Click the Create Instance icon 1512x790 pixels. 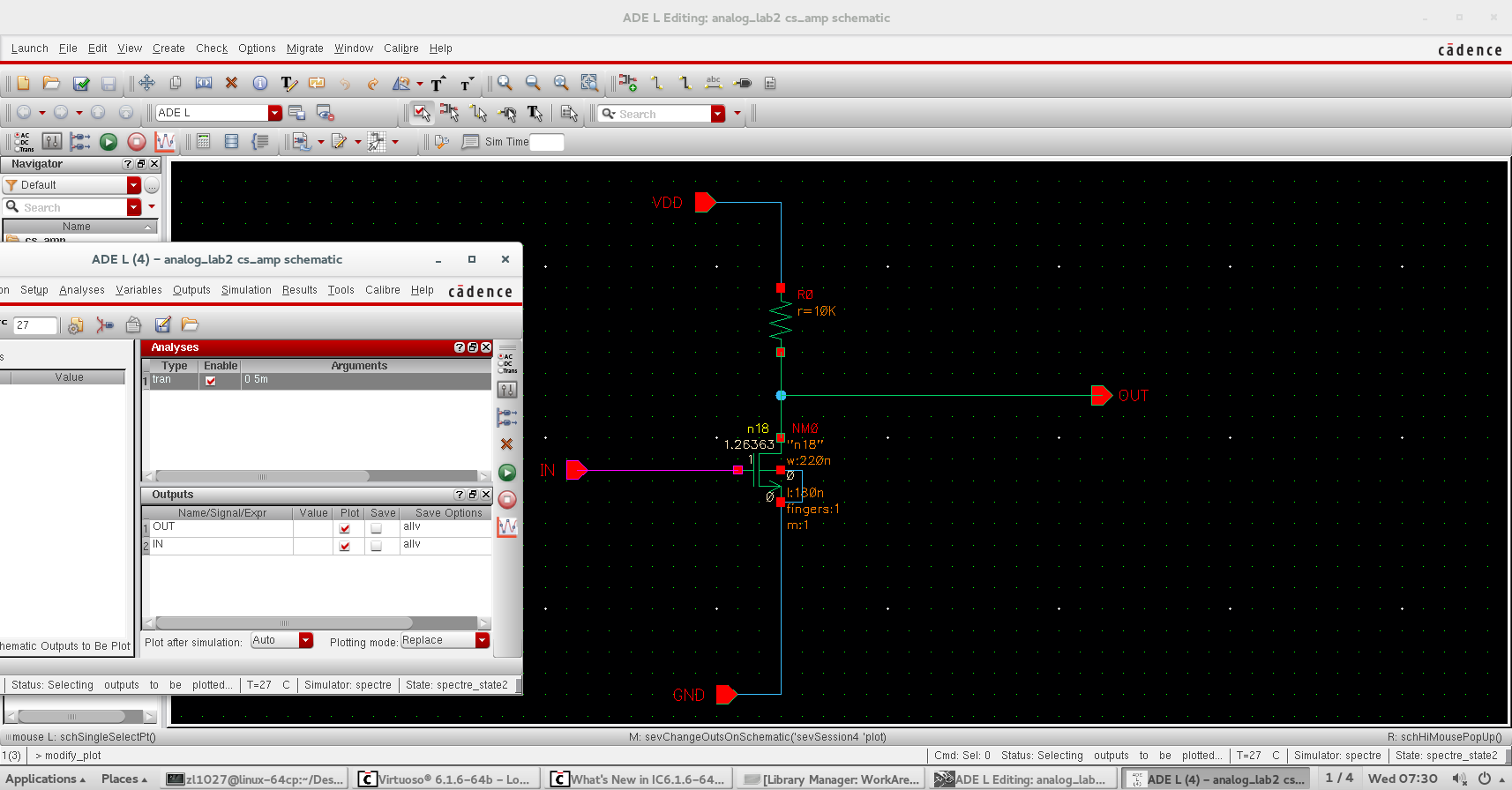click(x=627, y=83)
